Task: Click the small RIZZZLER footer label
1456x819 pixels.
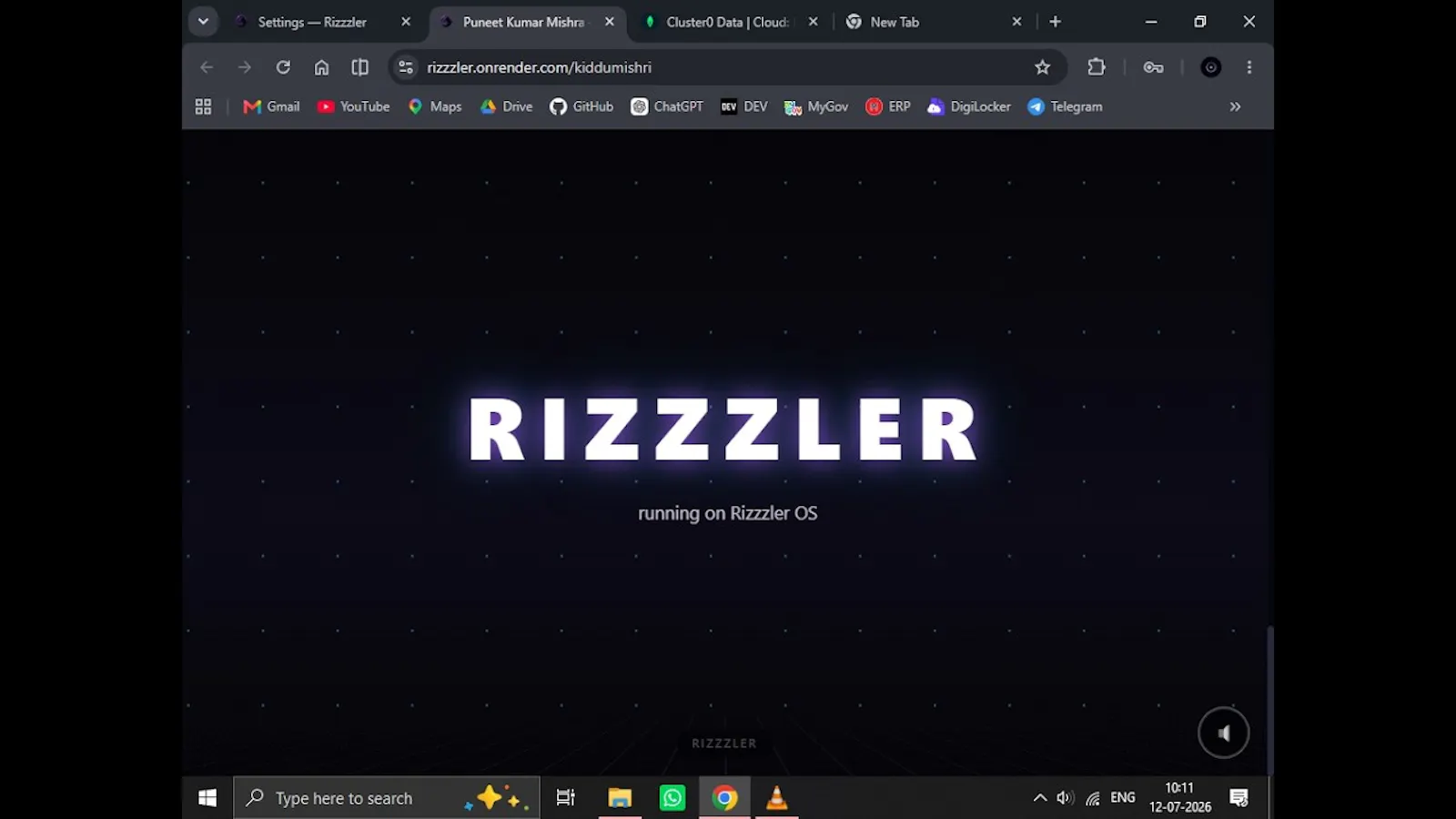Action: 724,743
